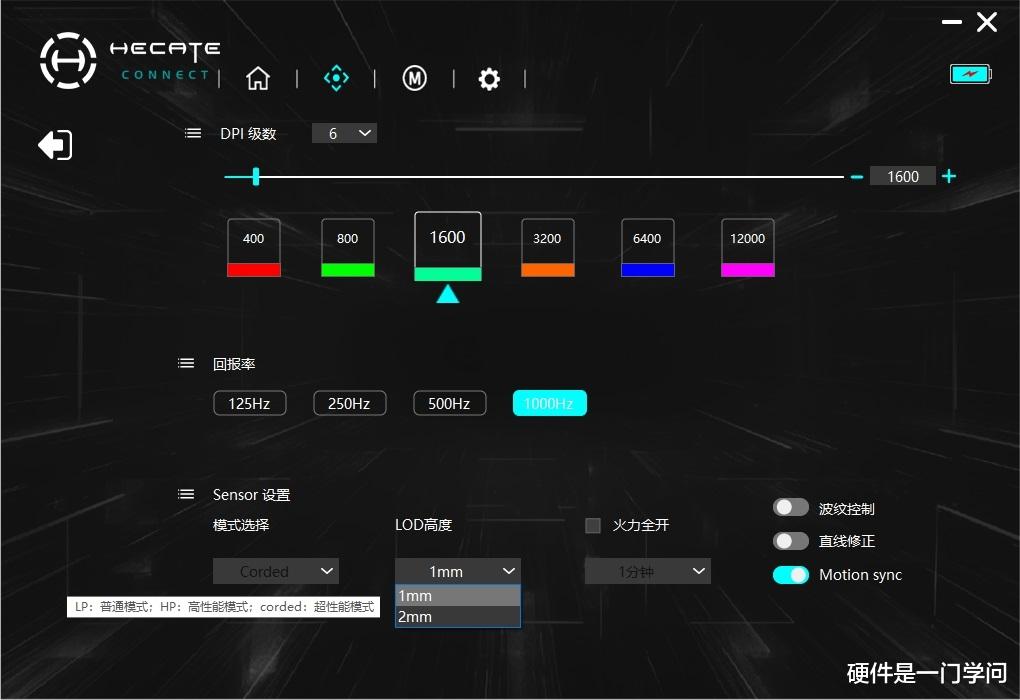
Task: Open the DPI level count dropdown
Action: point(344,133)
